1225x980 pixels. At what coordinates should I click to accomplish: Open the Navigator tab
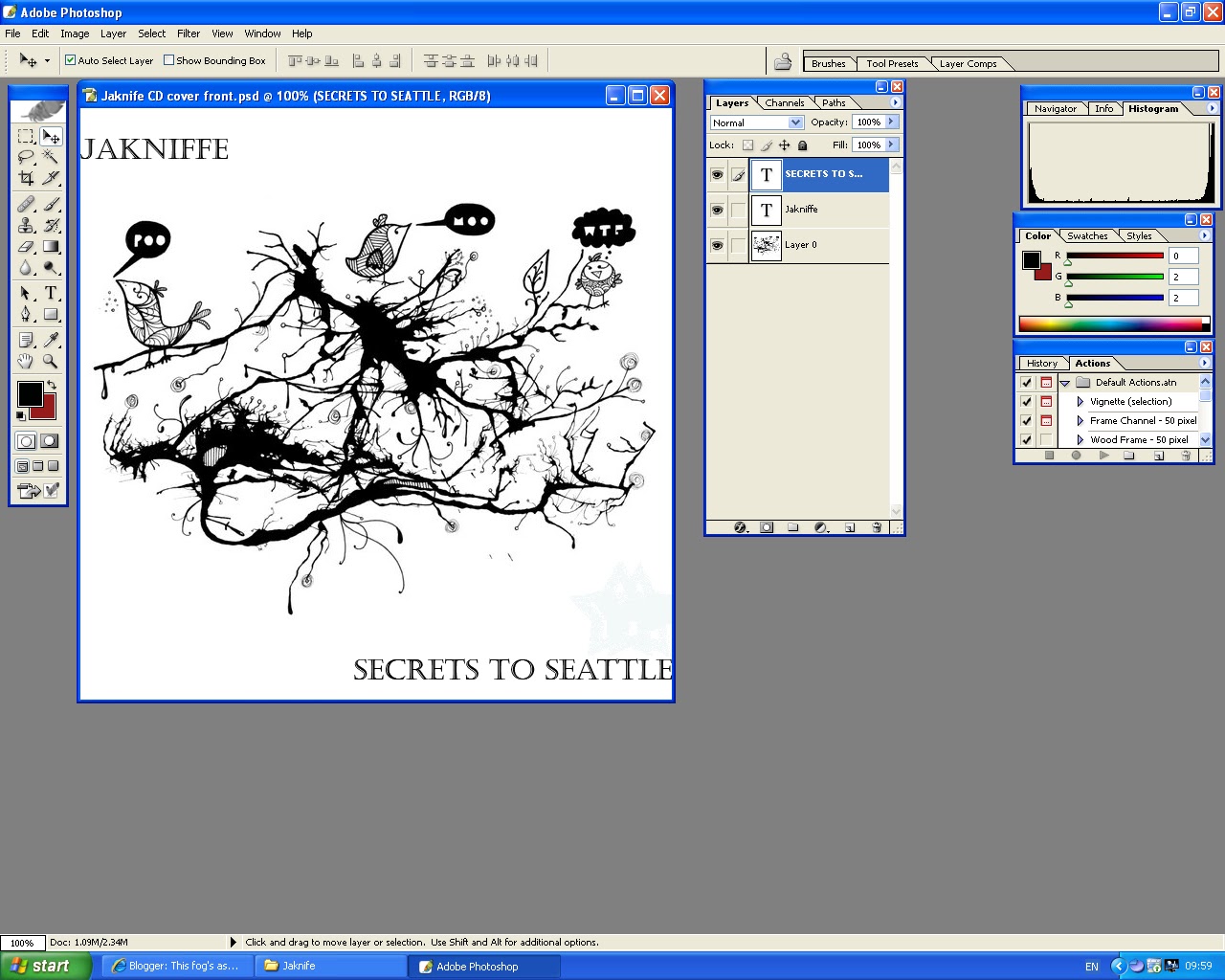pos(1056,108)
